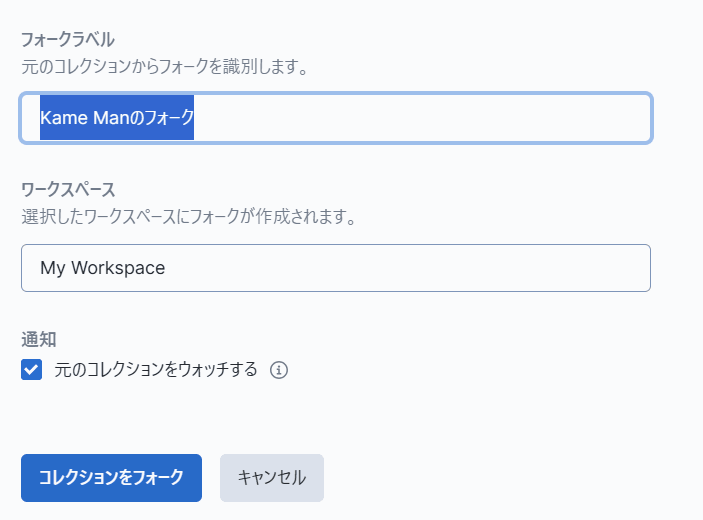Click the 元のコレクションからフォークを識別します description
703x520 pixels.
coord(165,67)
